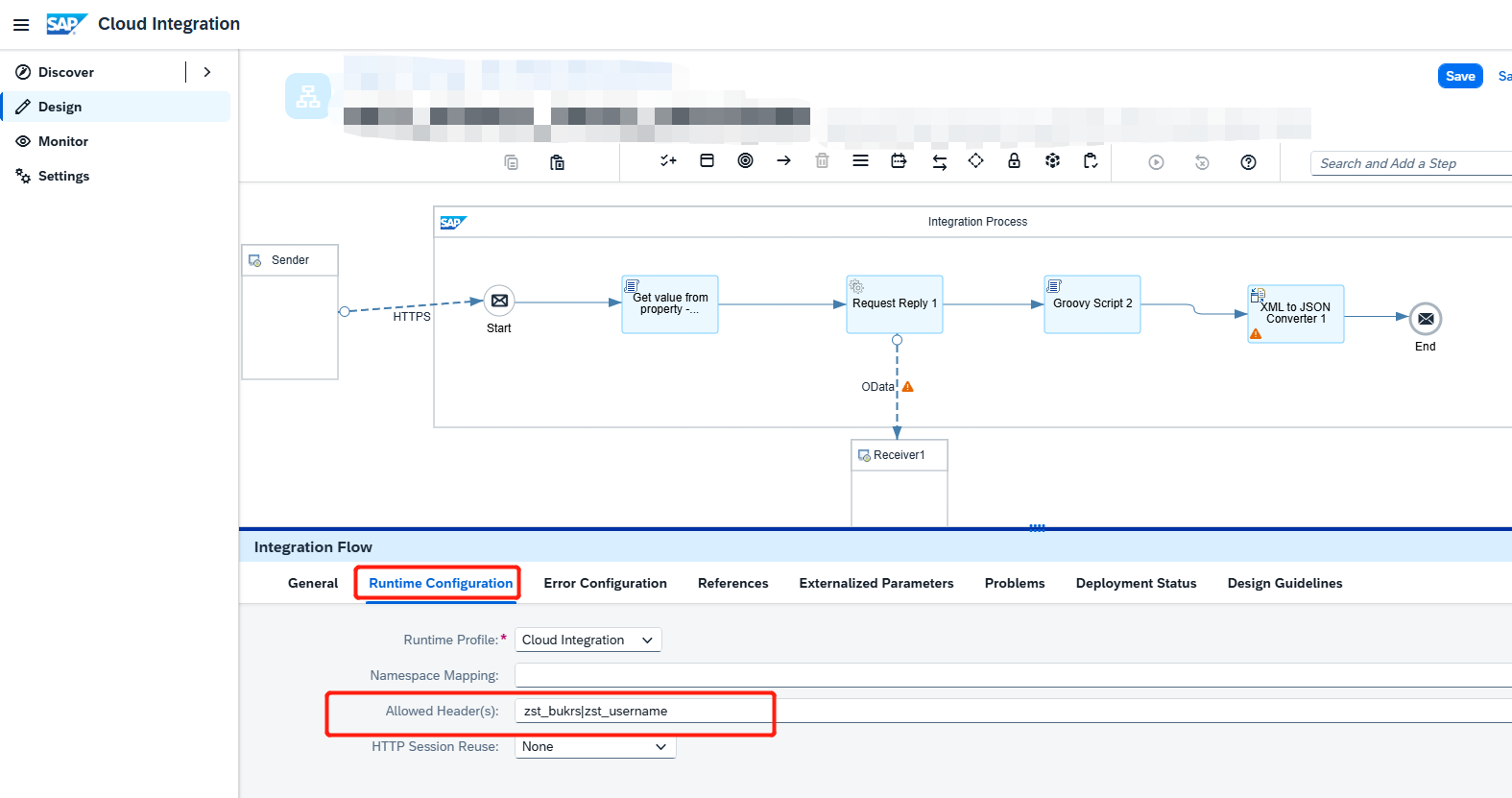This screenshot has width=1512, height=798.
Task: Click the Save button
Action: coord(1460,76)
